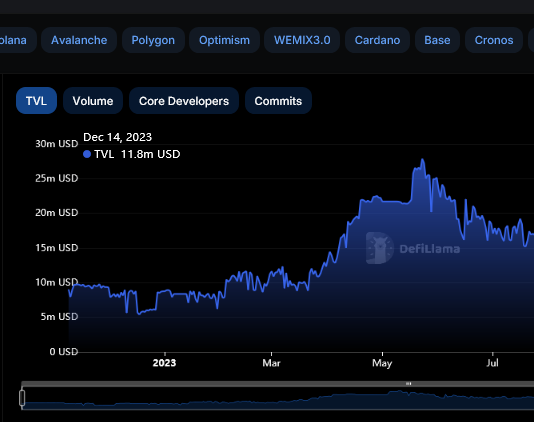
Task: Click the mini overview chart under timeline
Action: [278, 398]
